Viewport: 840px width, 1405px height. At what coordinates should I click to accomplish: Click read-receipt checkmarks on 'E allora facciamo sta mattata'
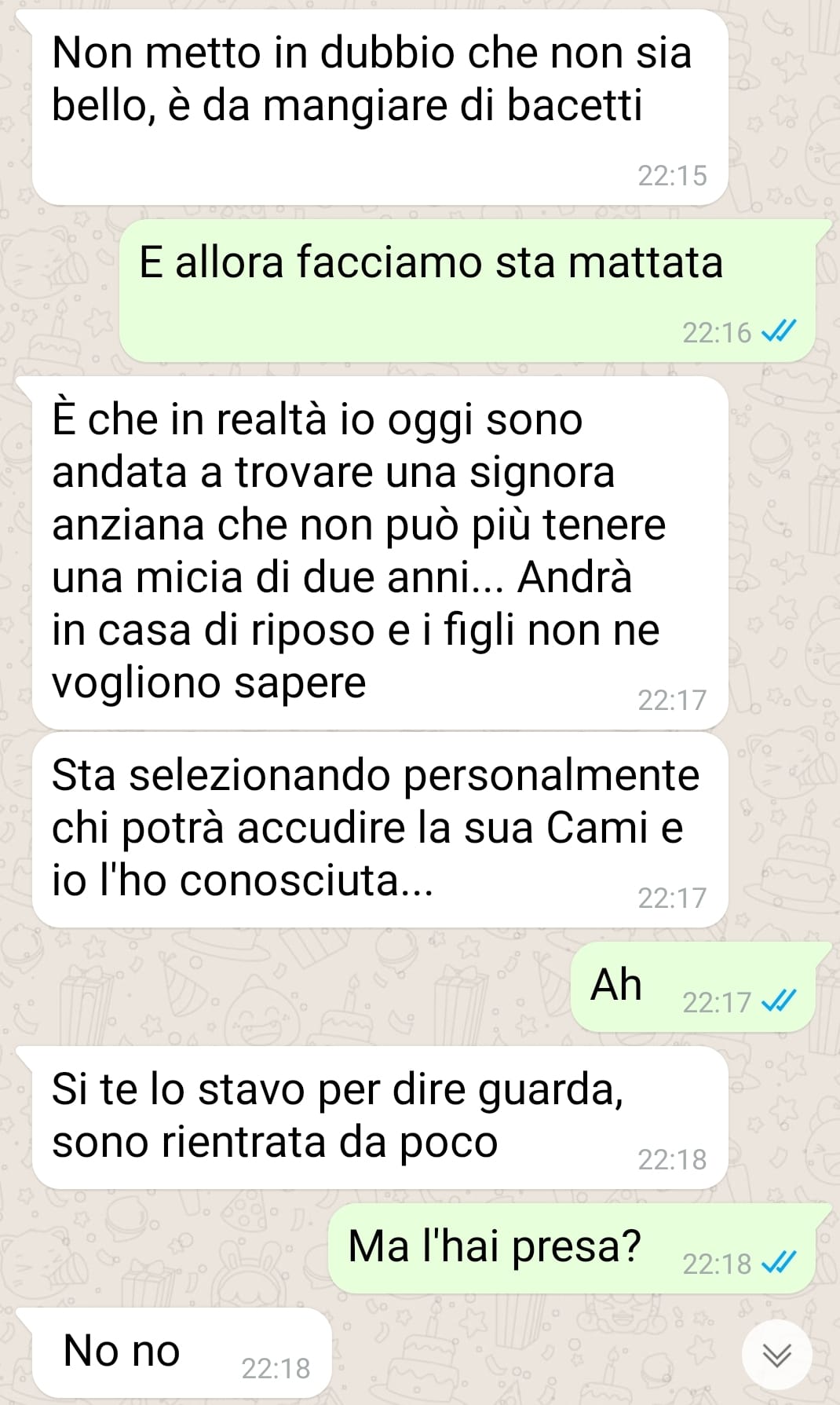780,332
